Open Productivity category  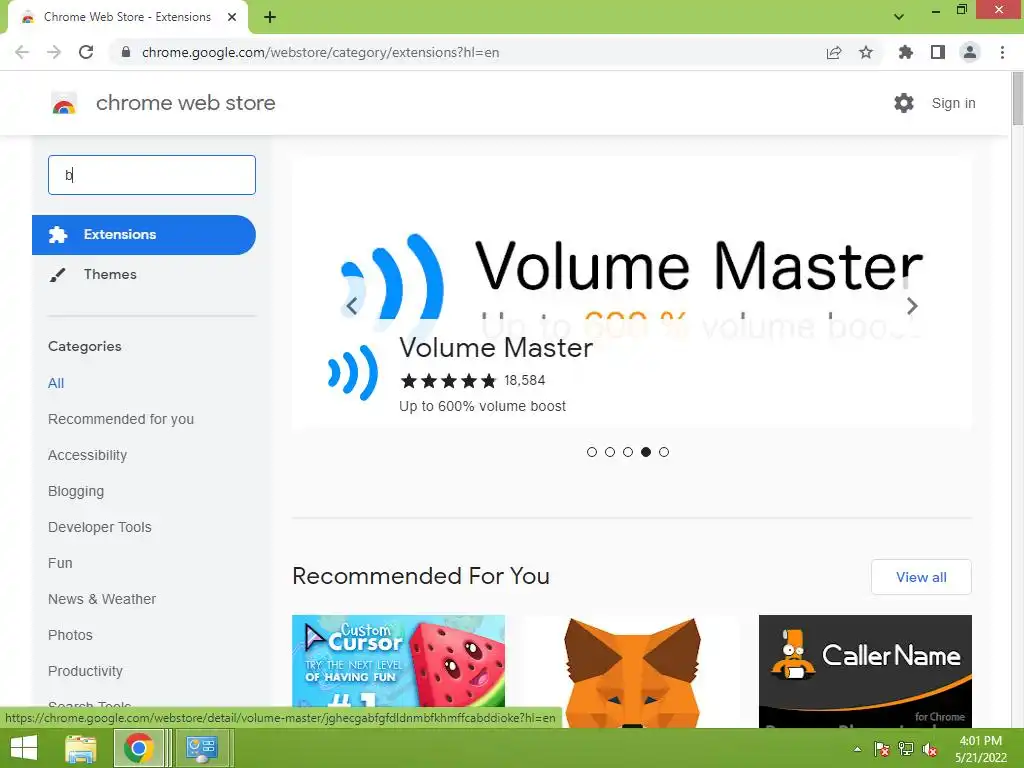86,671
